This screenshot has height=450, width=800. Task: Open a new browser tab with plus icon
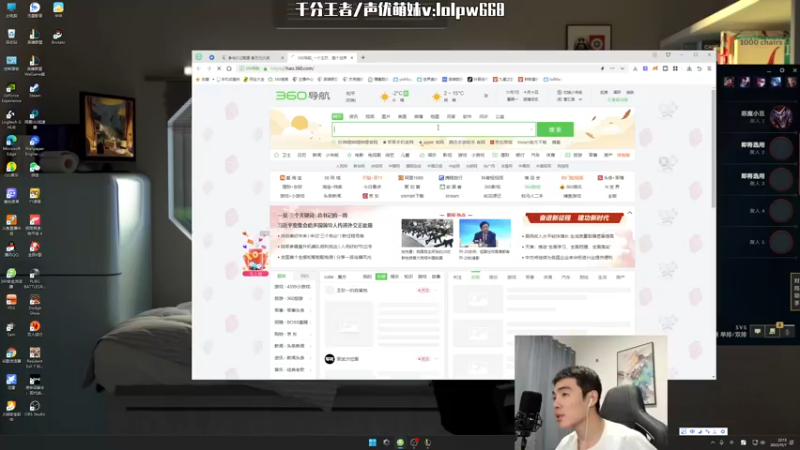(x=363, y=58)
